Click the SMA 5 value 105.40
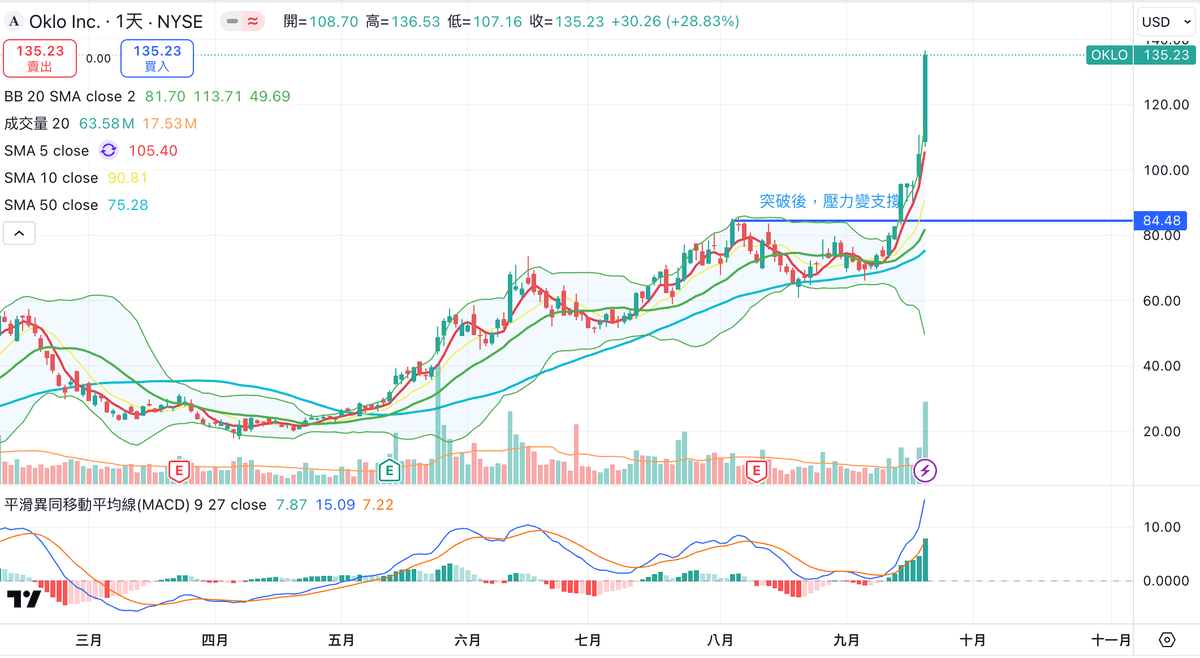 [x=153, y=151]
